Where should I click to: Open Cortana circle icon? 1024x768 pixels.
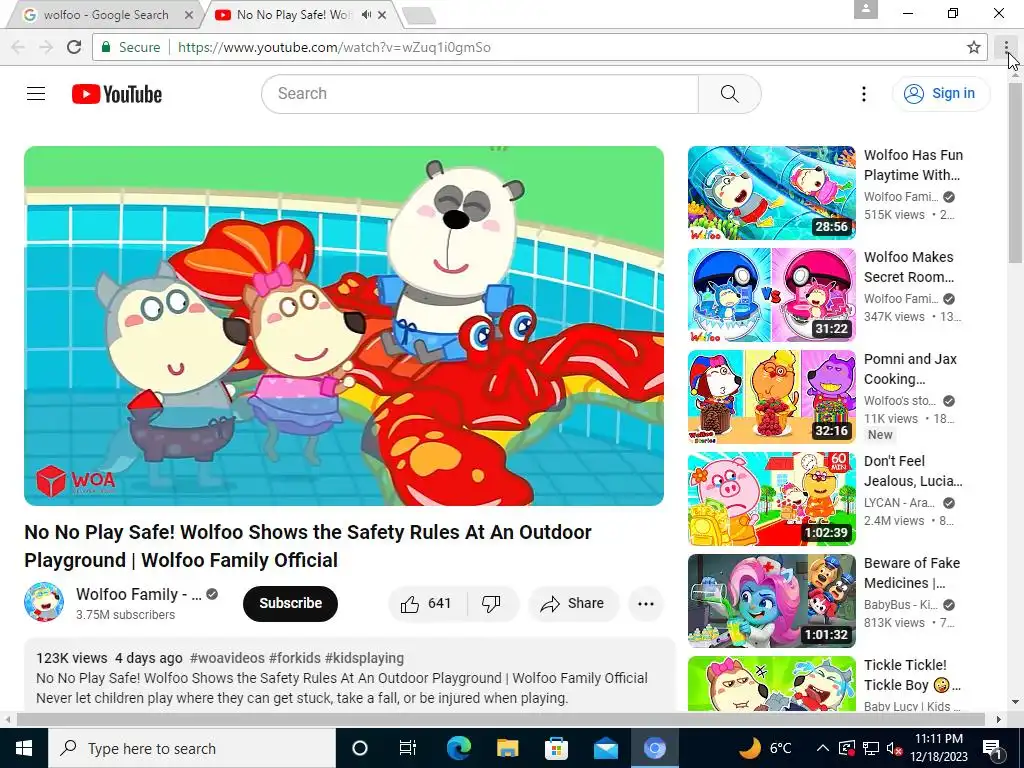tap(360, 748)
